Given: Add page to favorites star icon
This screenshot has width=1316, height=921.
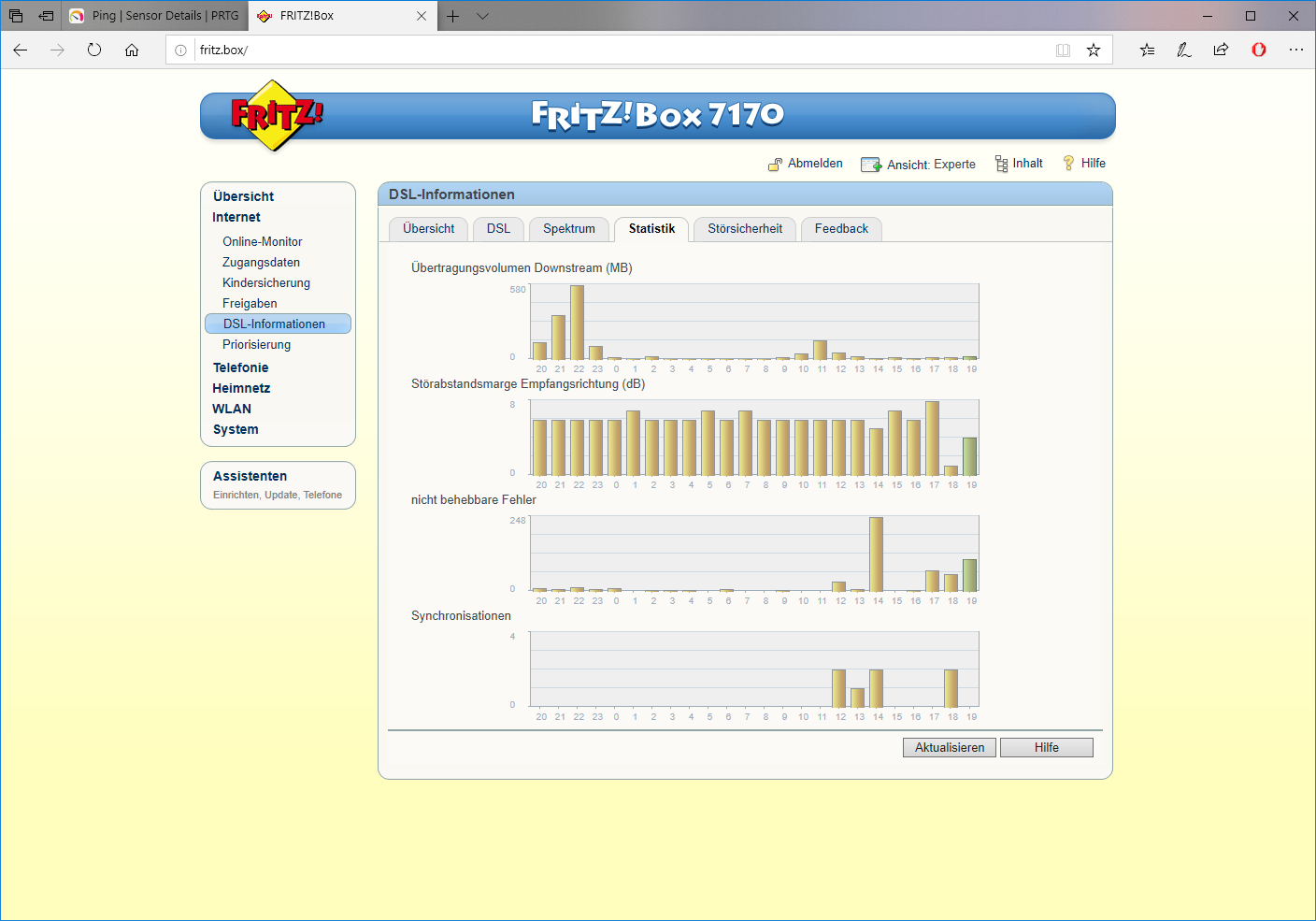Looking at the screenshot, I should tap(1094, 50).
